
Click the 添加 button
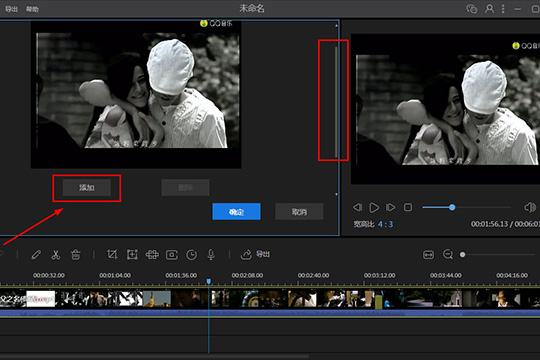tap(87, 188)
